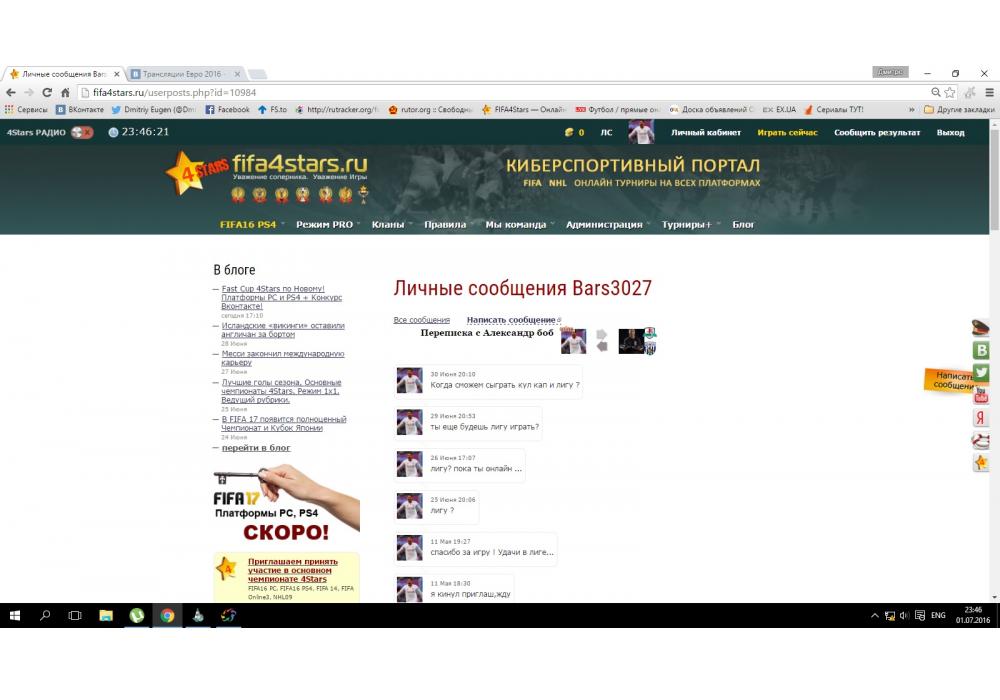The width and height of the screenshot is (1000, 700).
Task: Open message 'Когда сможем сыграть кул кап'
Action: (x=505, y=385)
